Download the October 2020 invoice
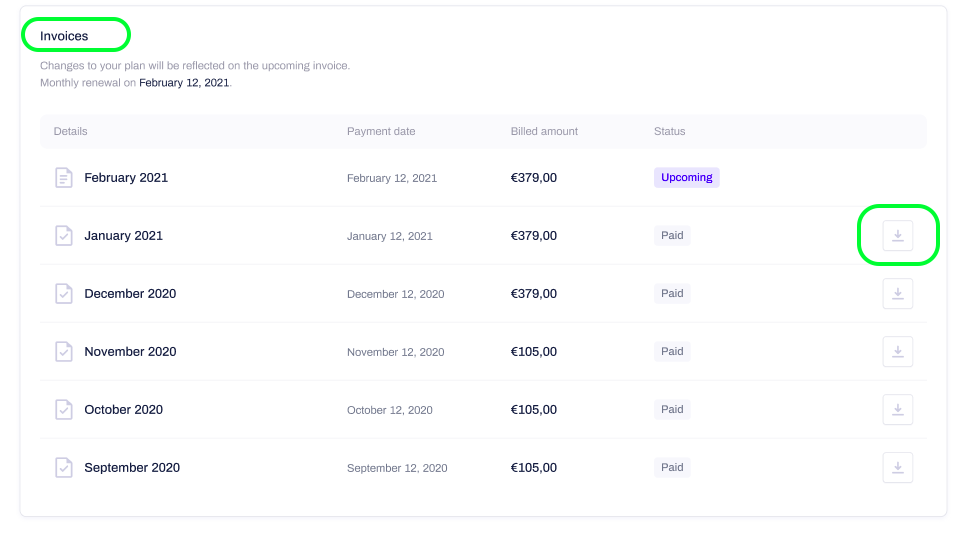The width and height of the screenshot is (972, 535). point(897,409)
